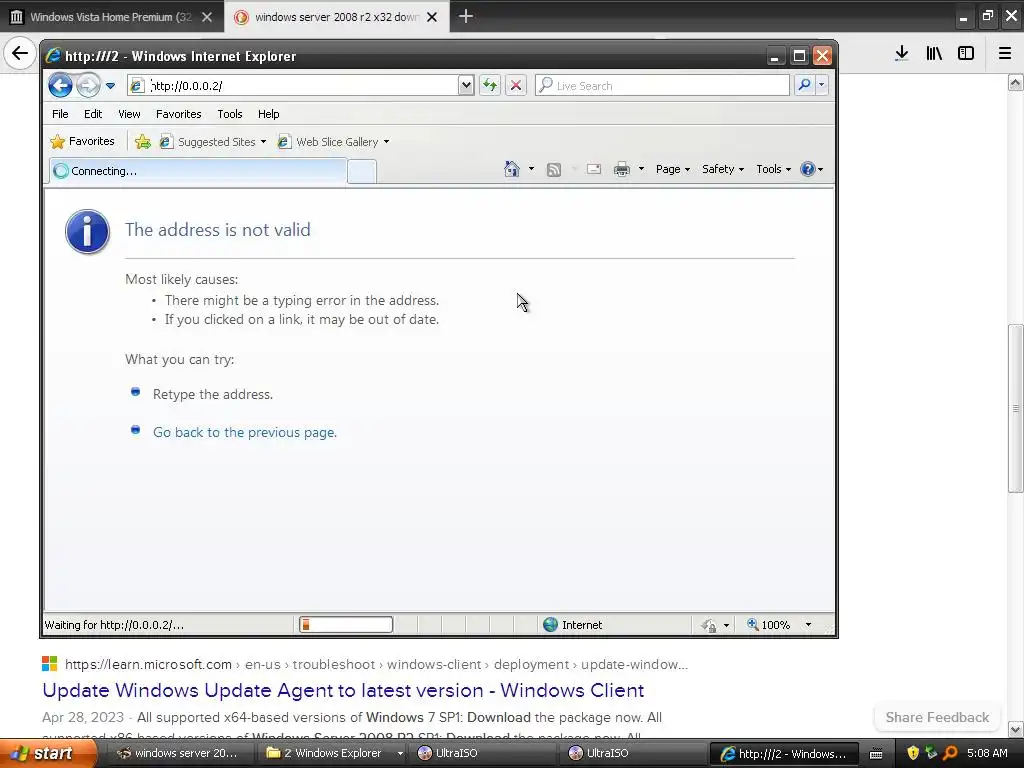Click the RSS feeds icon
1024x768 pixels.
[554, 170]
